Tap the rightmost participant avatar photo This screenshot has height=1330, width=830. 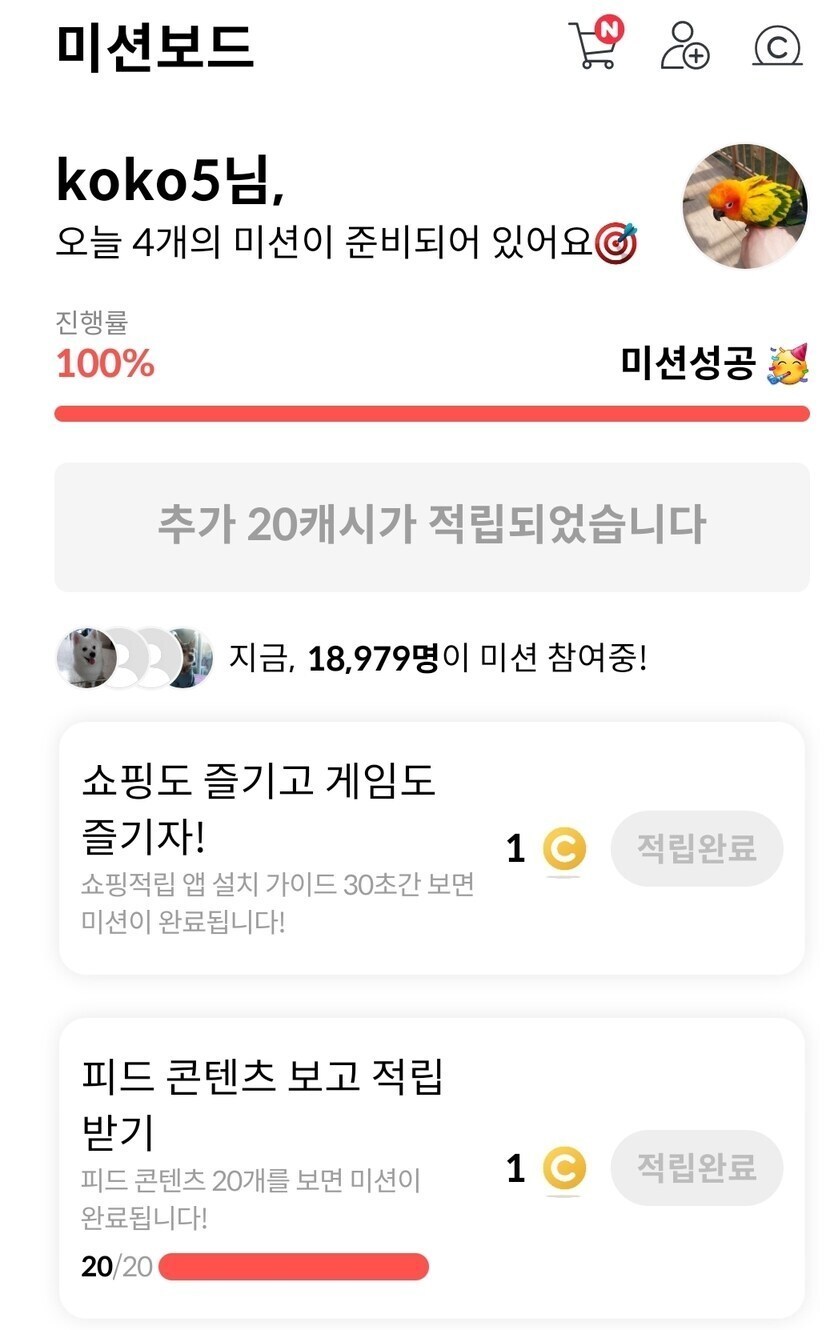(191, 658)
